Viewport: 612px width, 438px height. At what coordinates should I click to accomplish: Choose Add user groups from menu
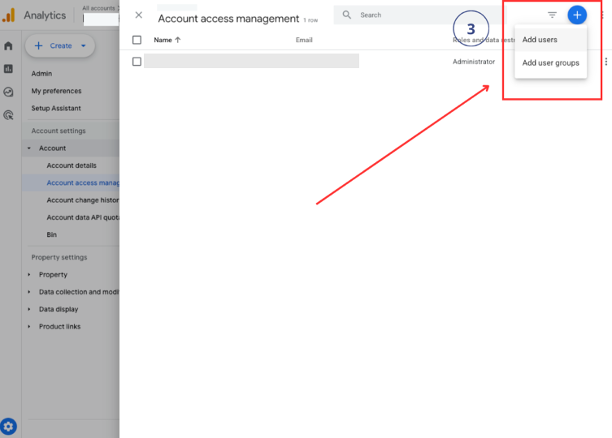551,63
